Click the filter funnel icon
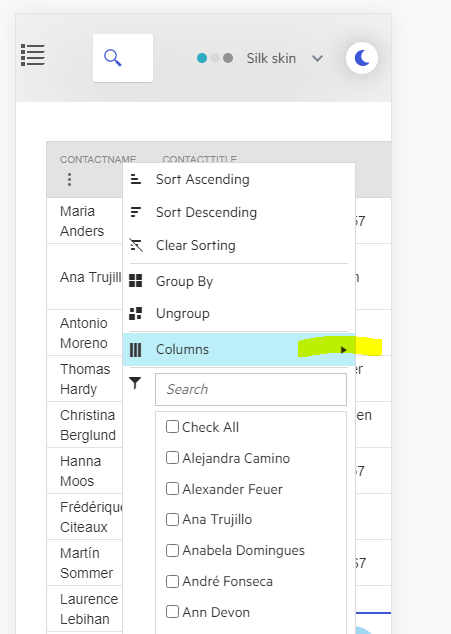451x634 pixels. pos(135,383)
